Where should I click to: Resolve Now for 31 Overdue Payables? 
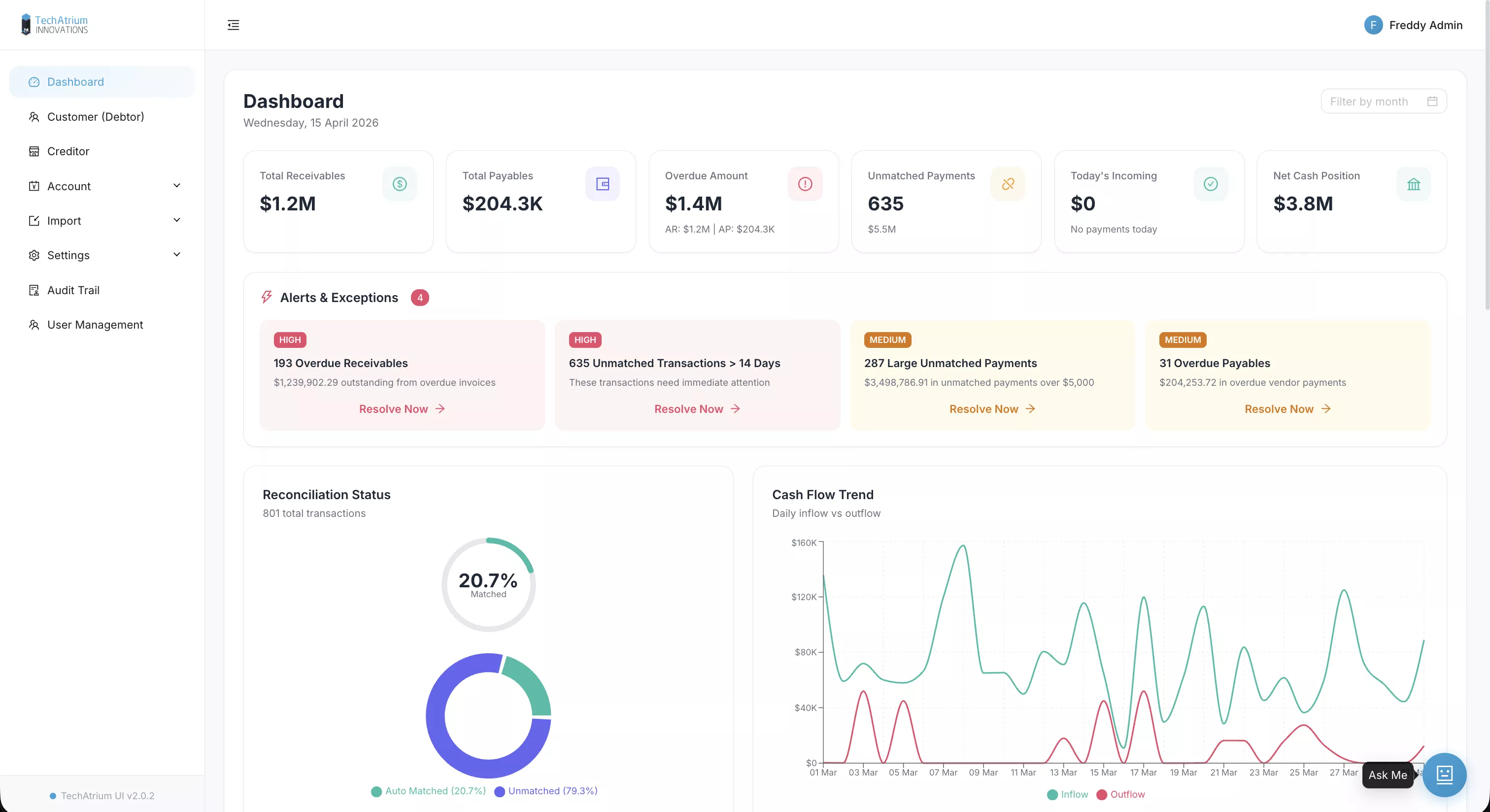[1288, 409]
